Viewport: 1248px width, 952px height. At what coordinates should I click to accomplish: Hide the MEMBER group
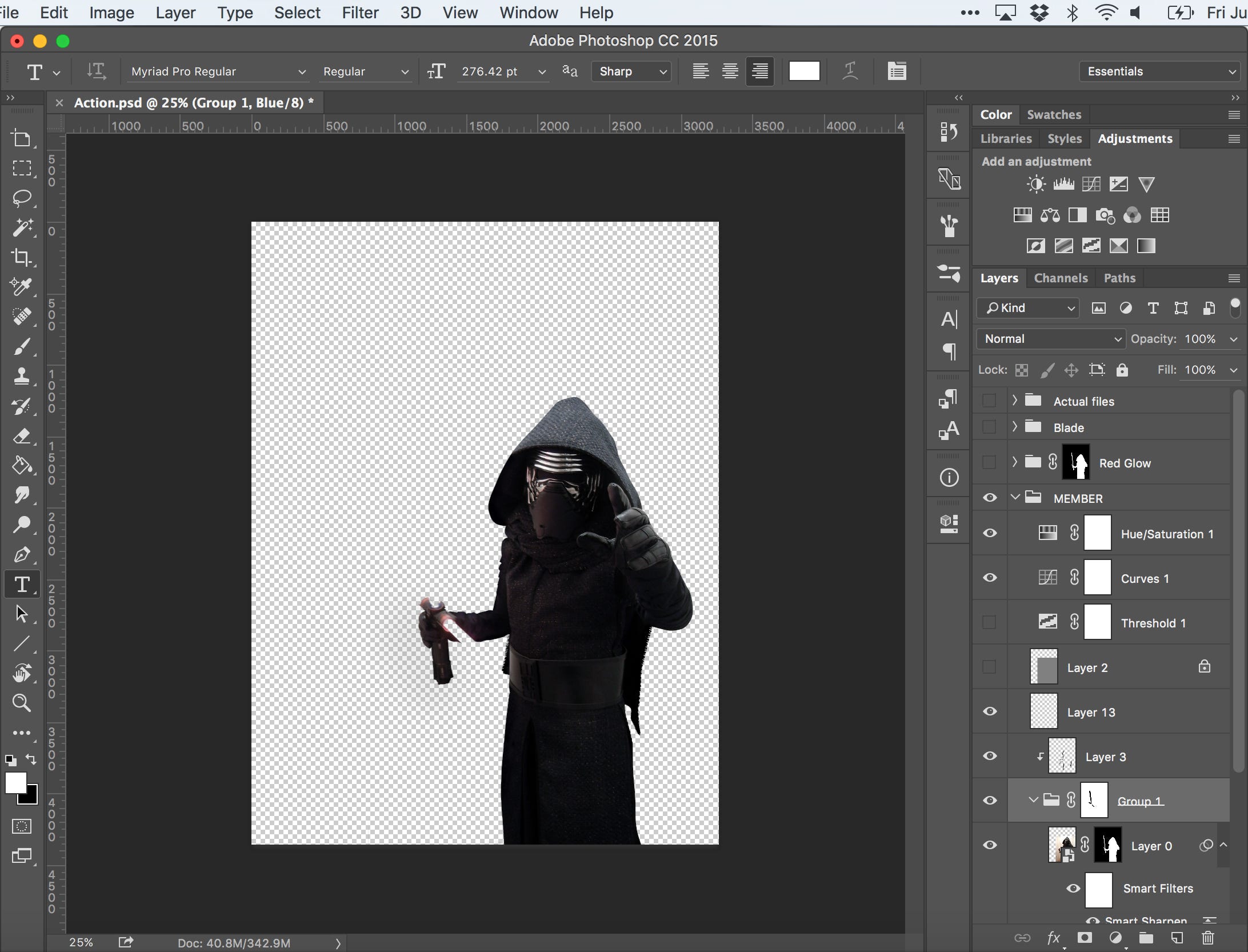(x=990, y=498)
